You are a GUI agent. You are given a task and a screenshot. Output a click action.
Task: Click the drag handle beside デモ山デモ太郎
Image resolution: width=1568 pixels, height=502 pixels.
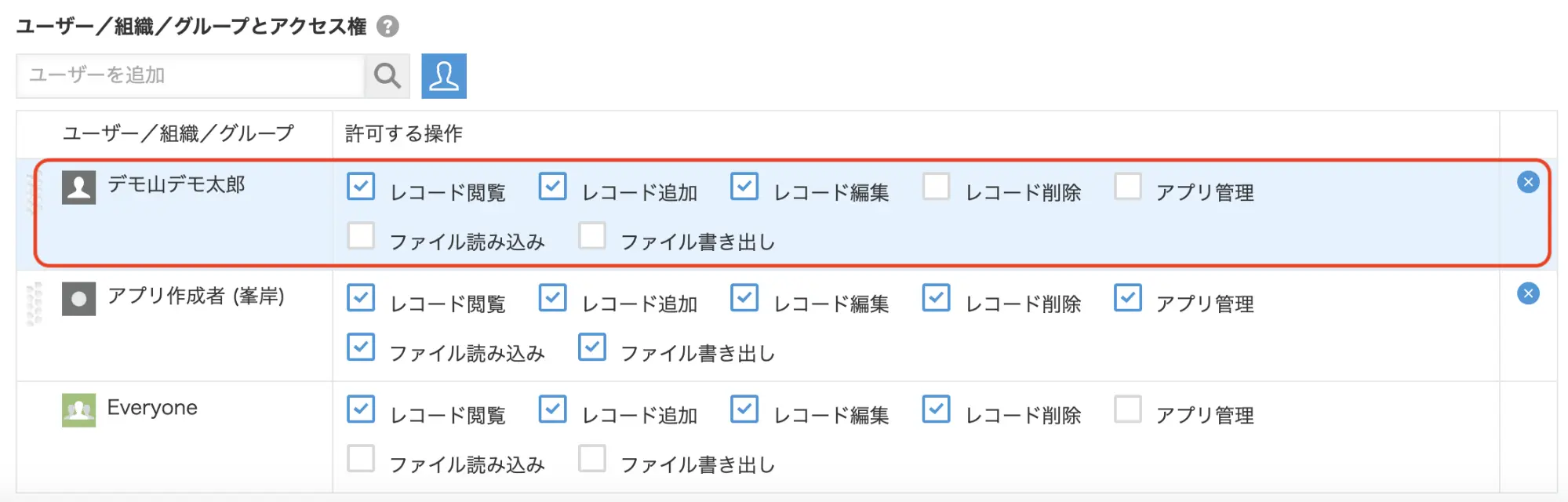coord(34,192)
